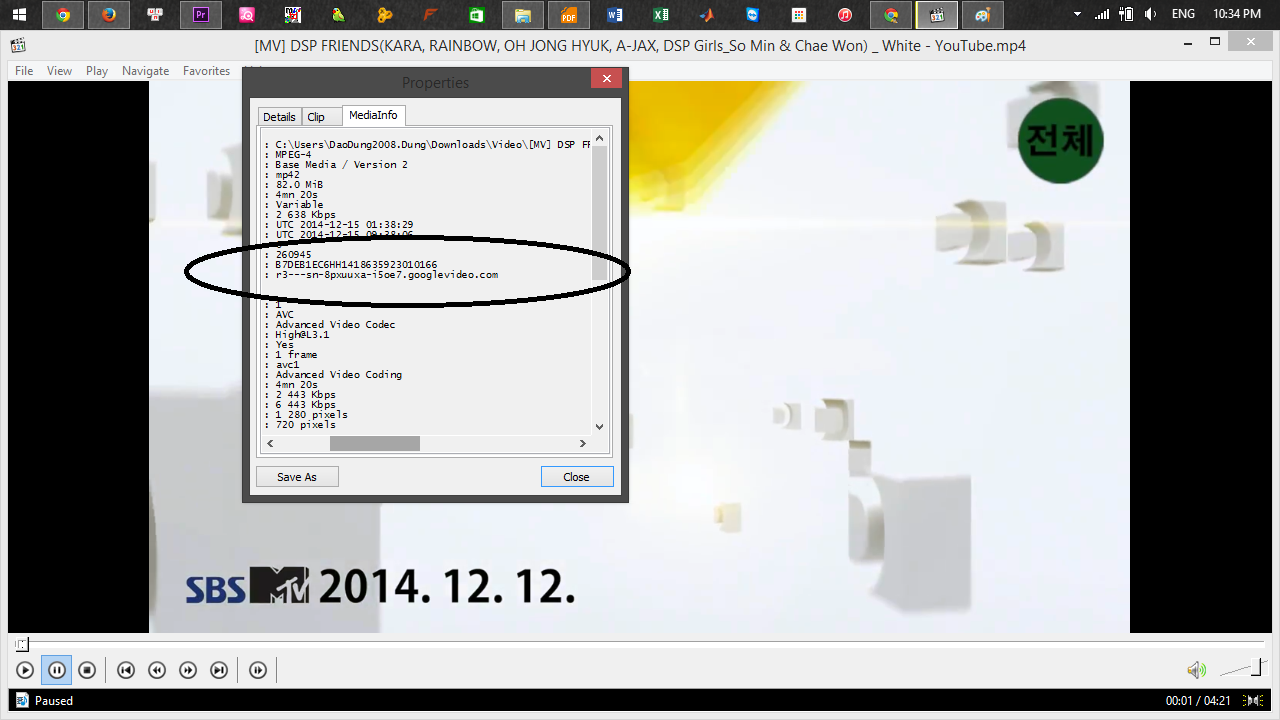Open the File menu
This screenshot has width=1280, height=720.
(x=24, y=71)
